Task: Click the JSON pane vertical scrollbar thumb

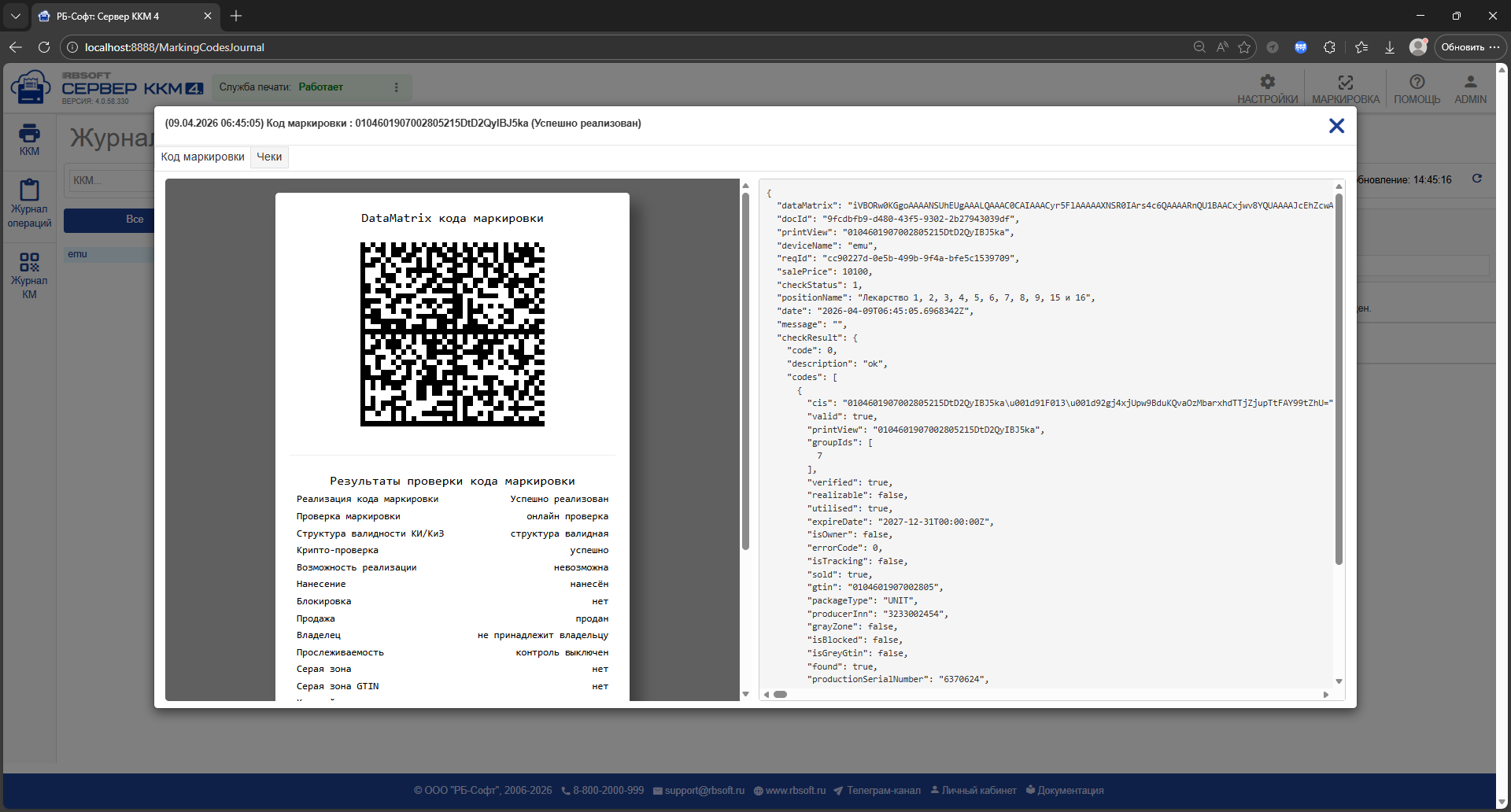Action: point(1339,379)
